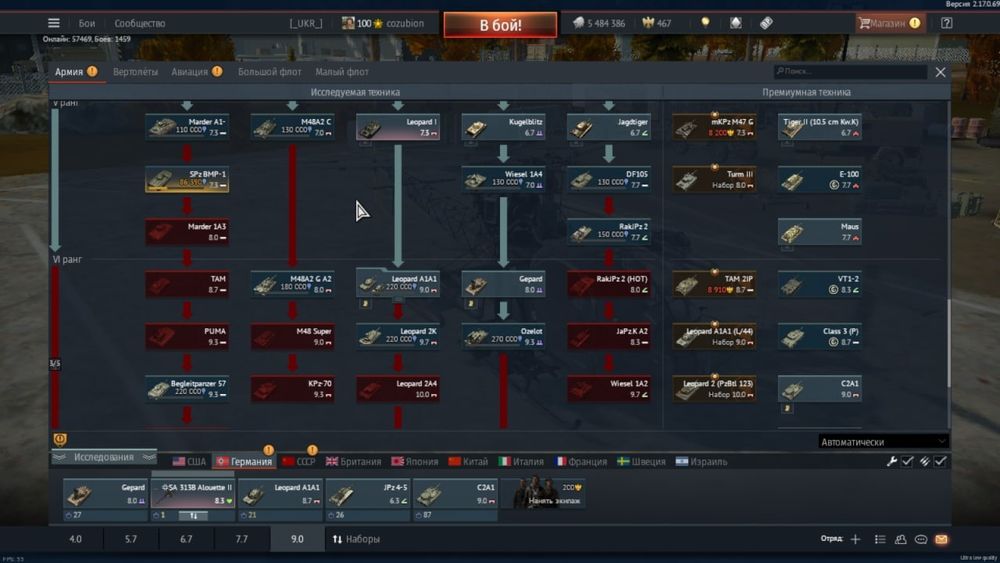This screenshot has width=1000, height=563.
Task: Select the M48A2 G A2 card
Action: coord(292,284)
